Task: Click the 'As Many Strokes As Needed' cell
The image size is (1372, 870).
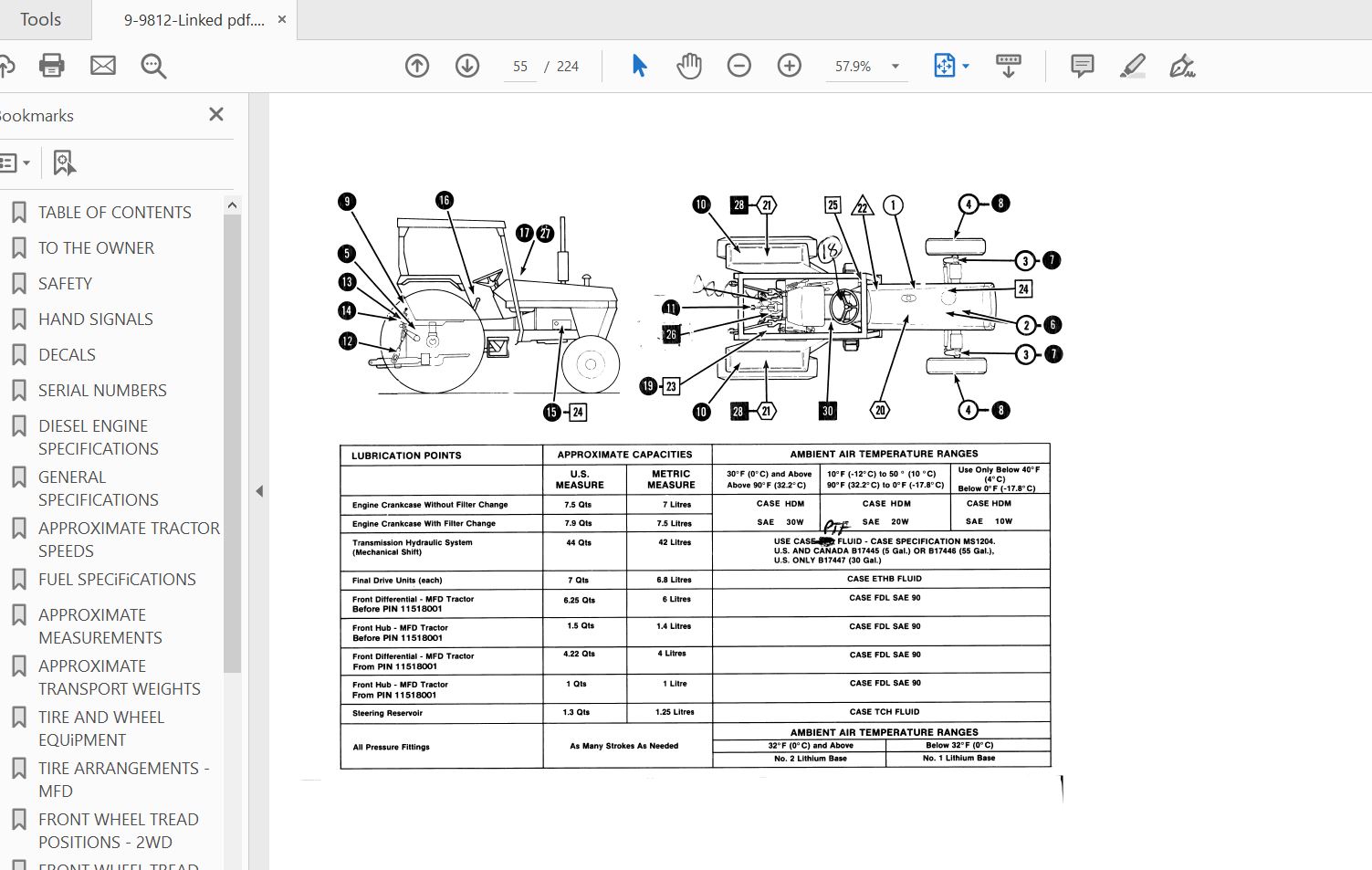Action: pos(624,746)
